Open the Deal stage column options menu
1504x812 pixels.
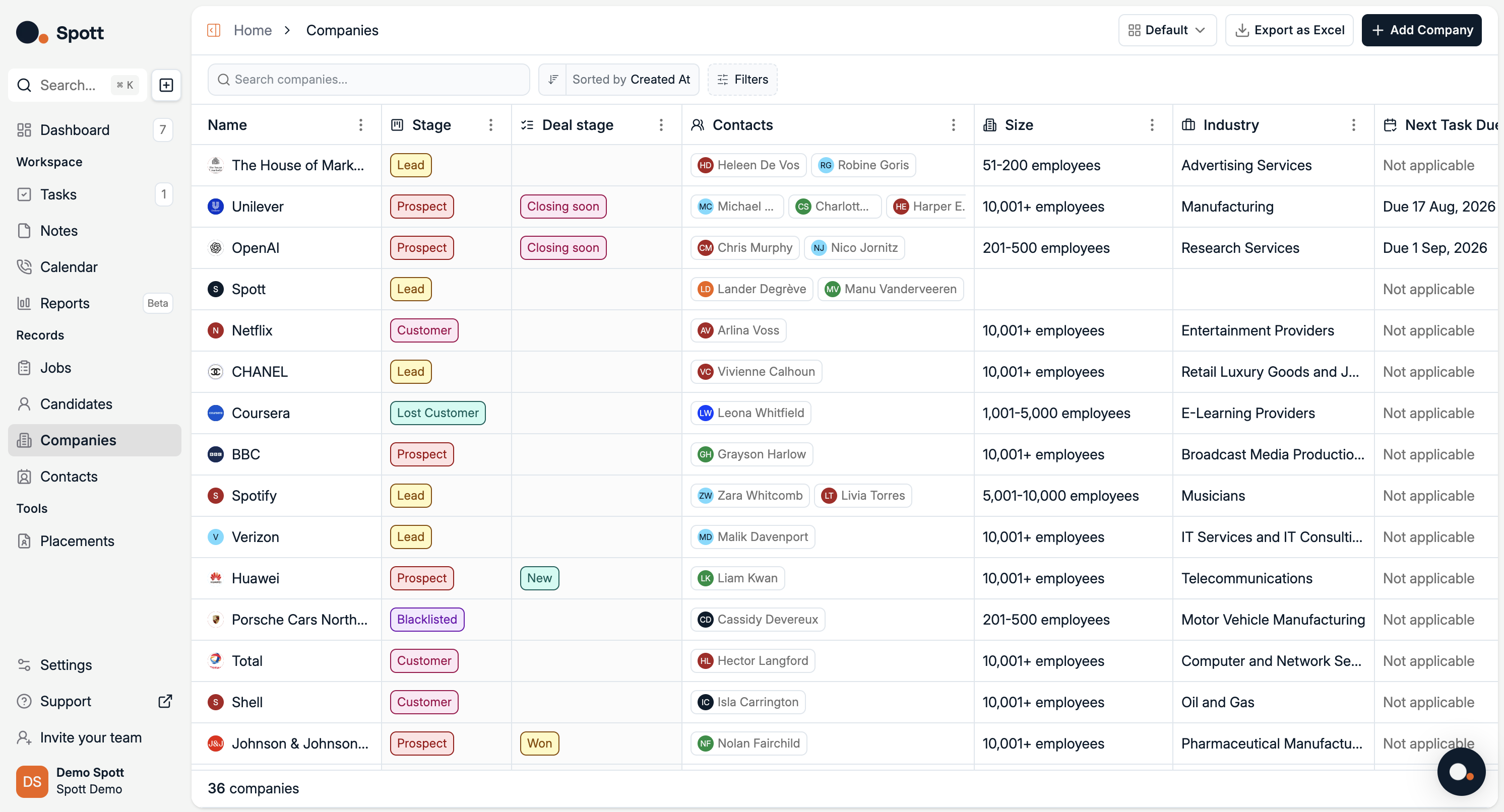pyautogui.click(x=661, y=125)
